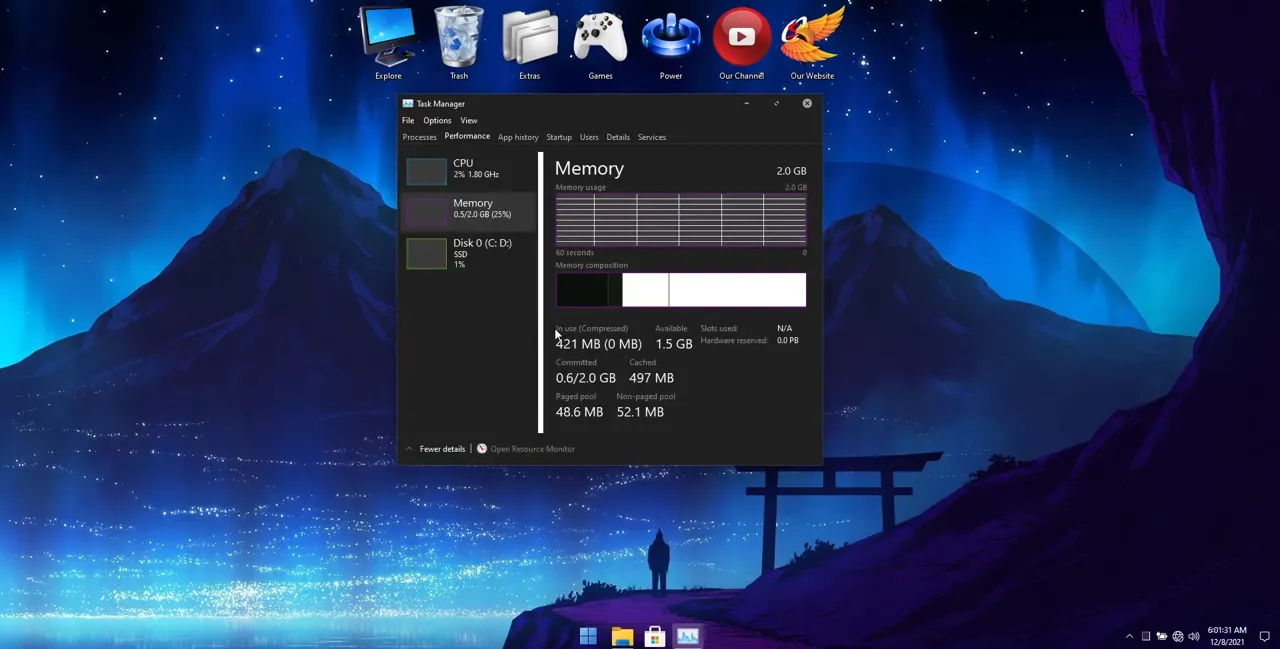Viewport: 1280px width, 649px height.
Task: Click the Available 1.5 GB value
Action: [x=674, y=344]
